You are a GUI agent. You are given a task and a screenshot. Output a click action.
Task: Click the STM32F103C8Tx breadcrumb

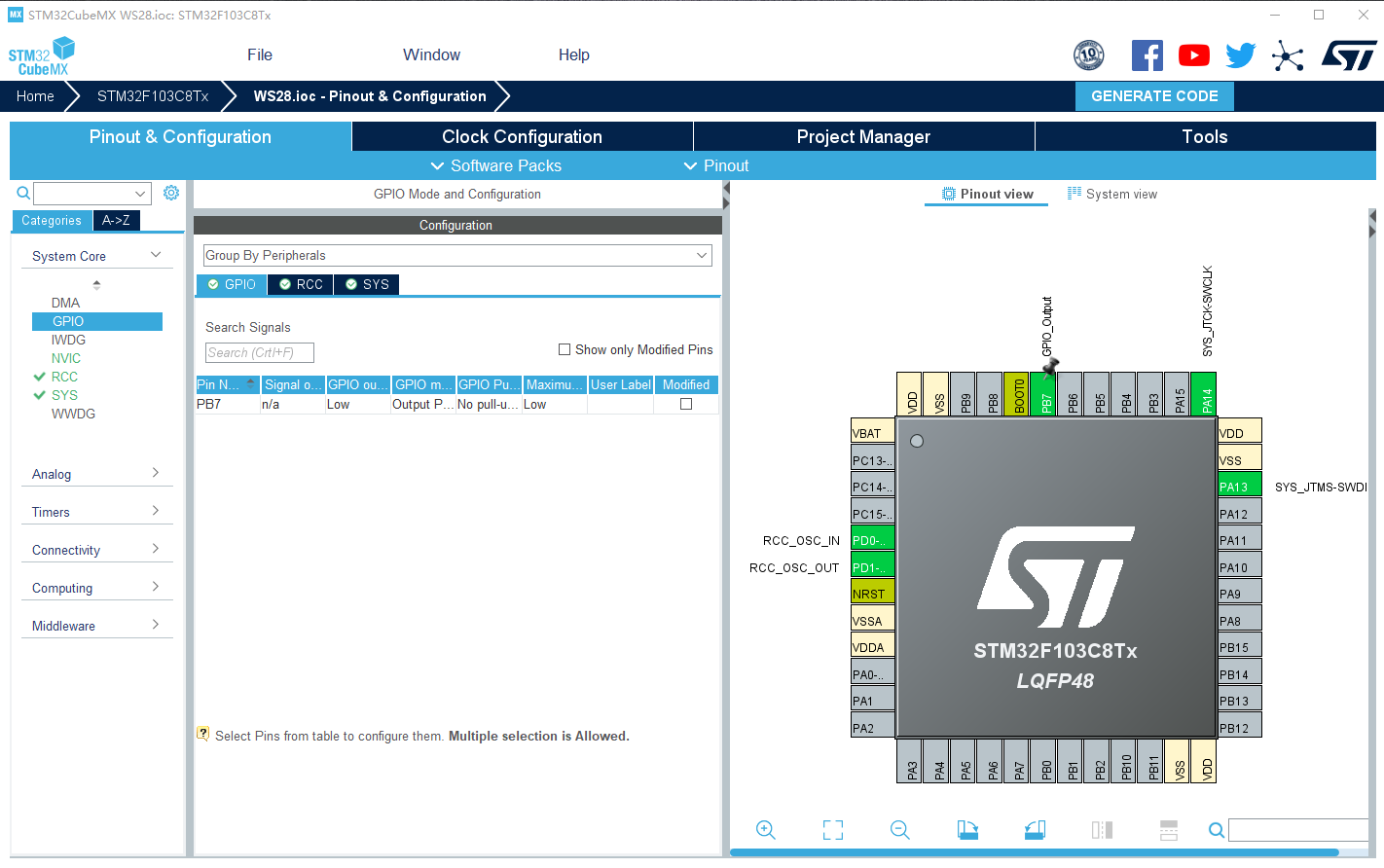153,96
